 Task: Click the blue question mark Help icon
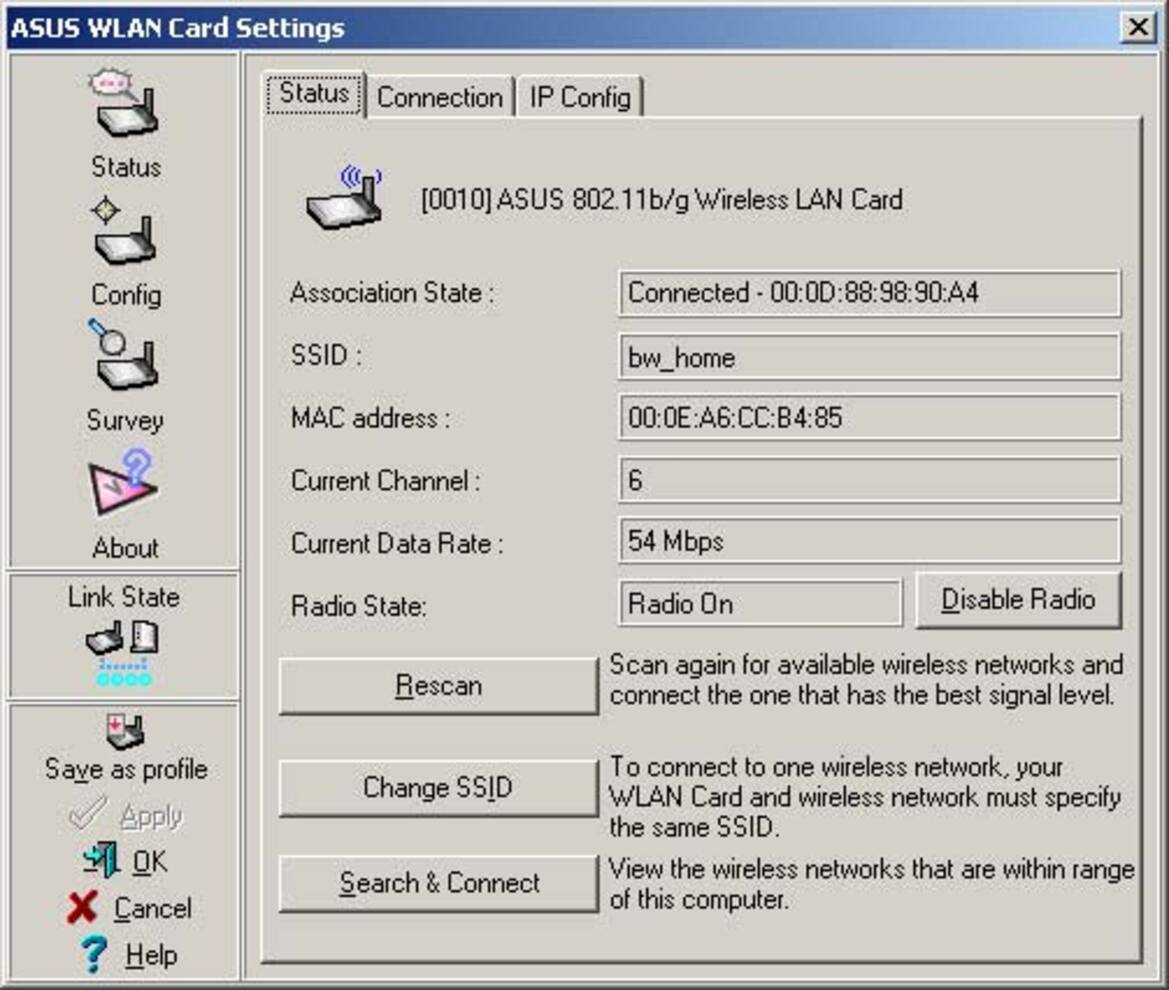(x=94, y=954)
